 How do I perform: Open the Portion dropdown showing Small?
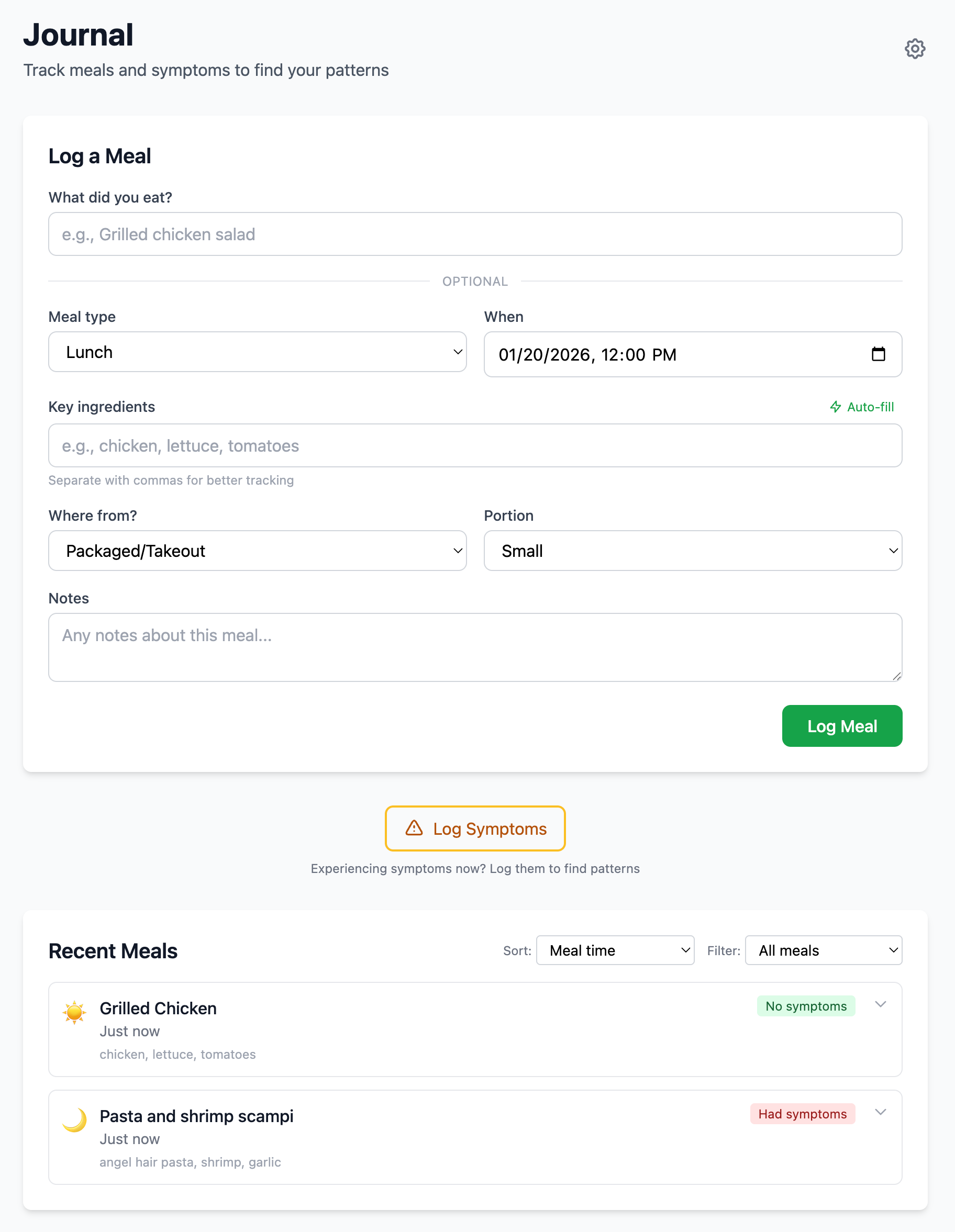(x=693, y=551)
